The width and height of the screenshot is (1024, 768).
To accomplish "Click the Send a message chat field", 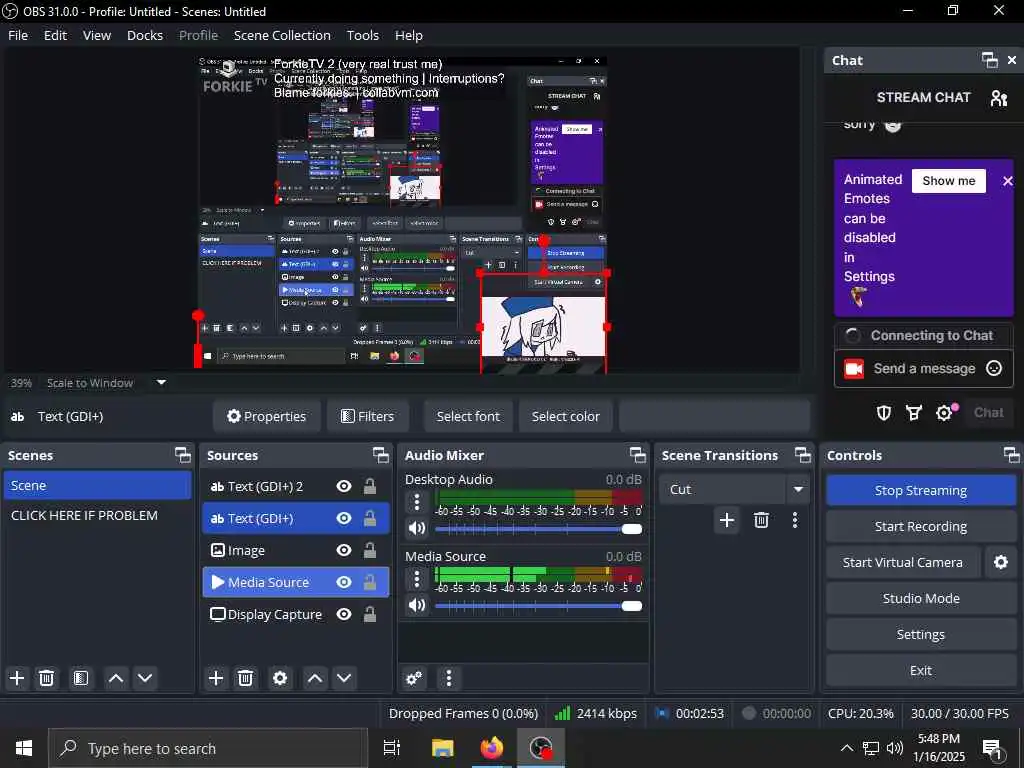I will coord(925,368).
